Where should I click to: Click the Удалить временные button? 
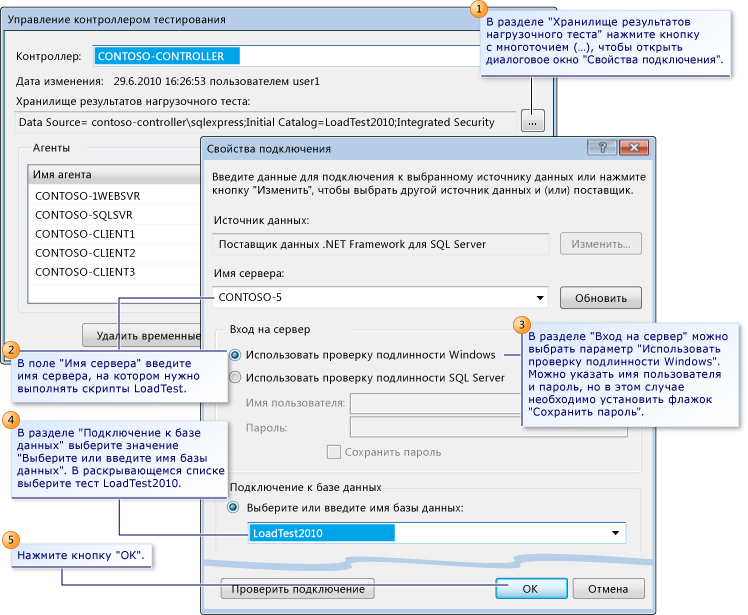pos(142,335)
